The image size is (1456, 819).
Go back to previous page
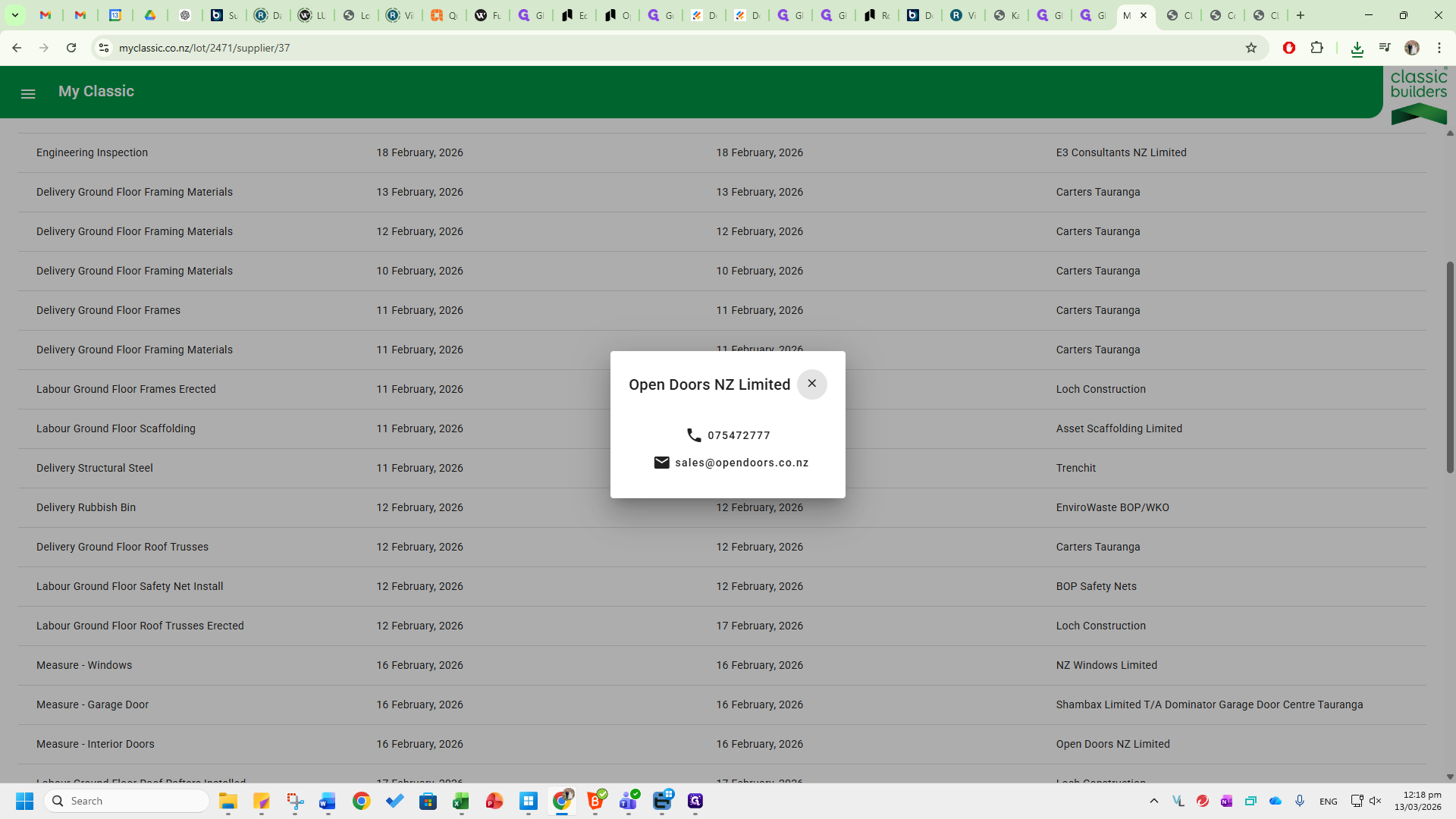pos(17,48)
